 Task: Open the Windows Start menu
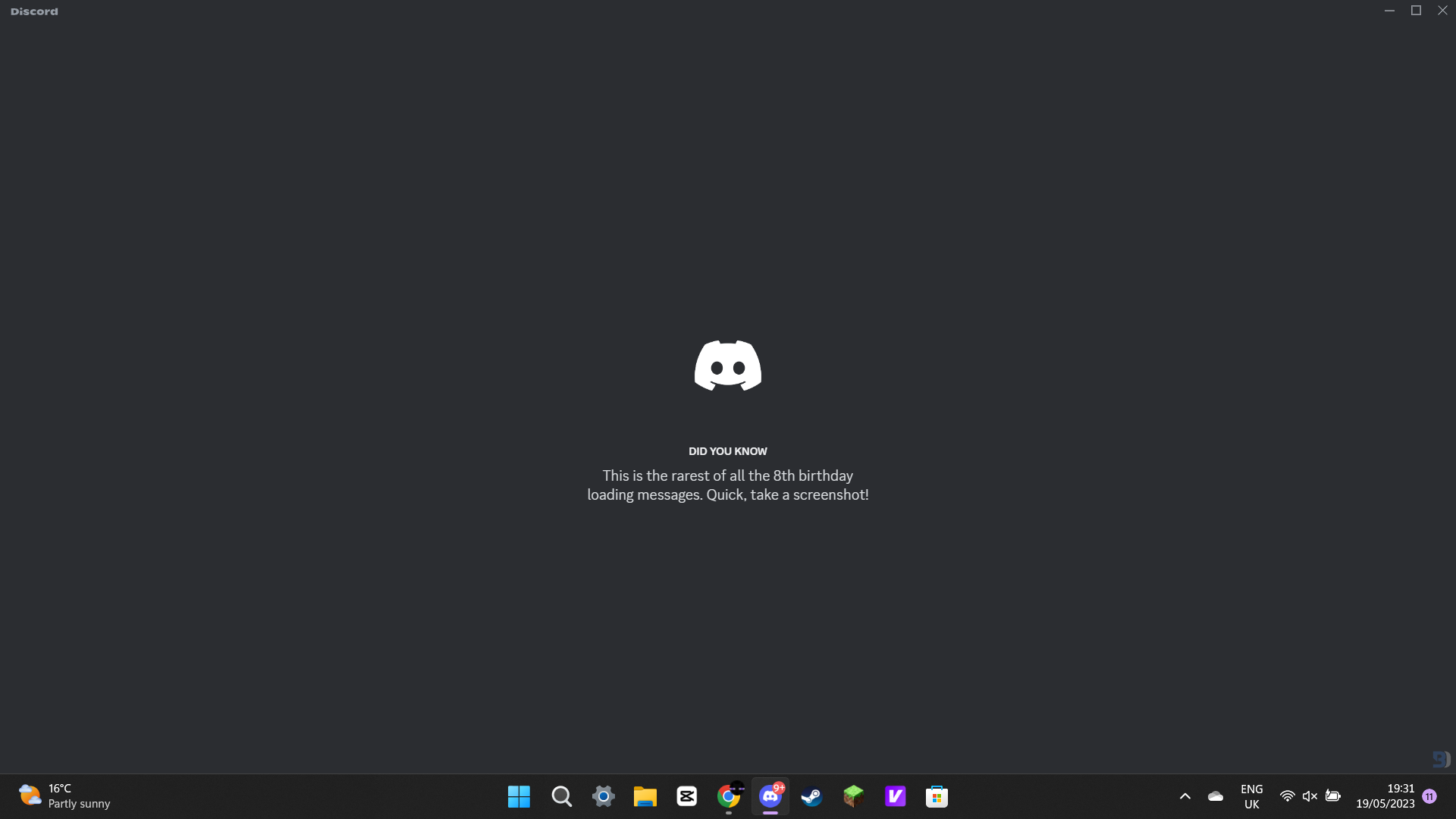point(519,796)
